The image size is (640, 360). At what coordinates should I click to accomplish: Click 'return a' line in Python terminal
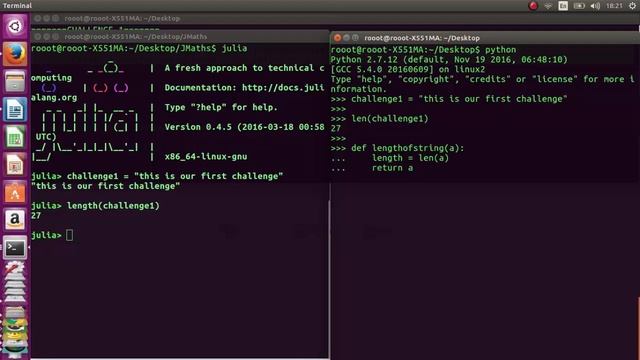[392, 168]
